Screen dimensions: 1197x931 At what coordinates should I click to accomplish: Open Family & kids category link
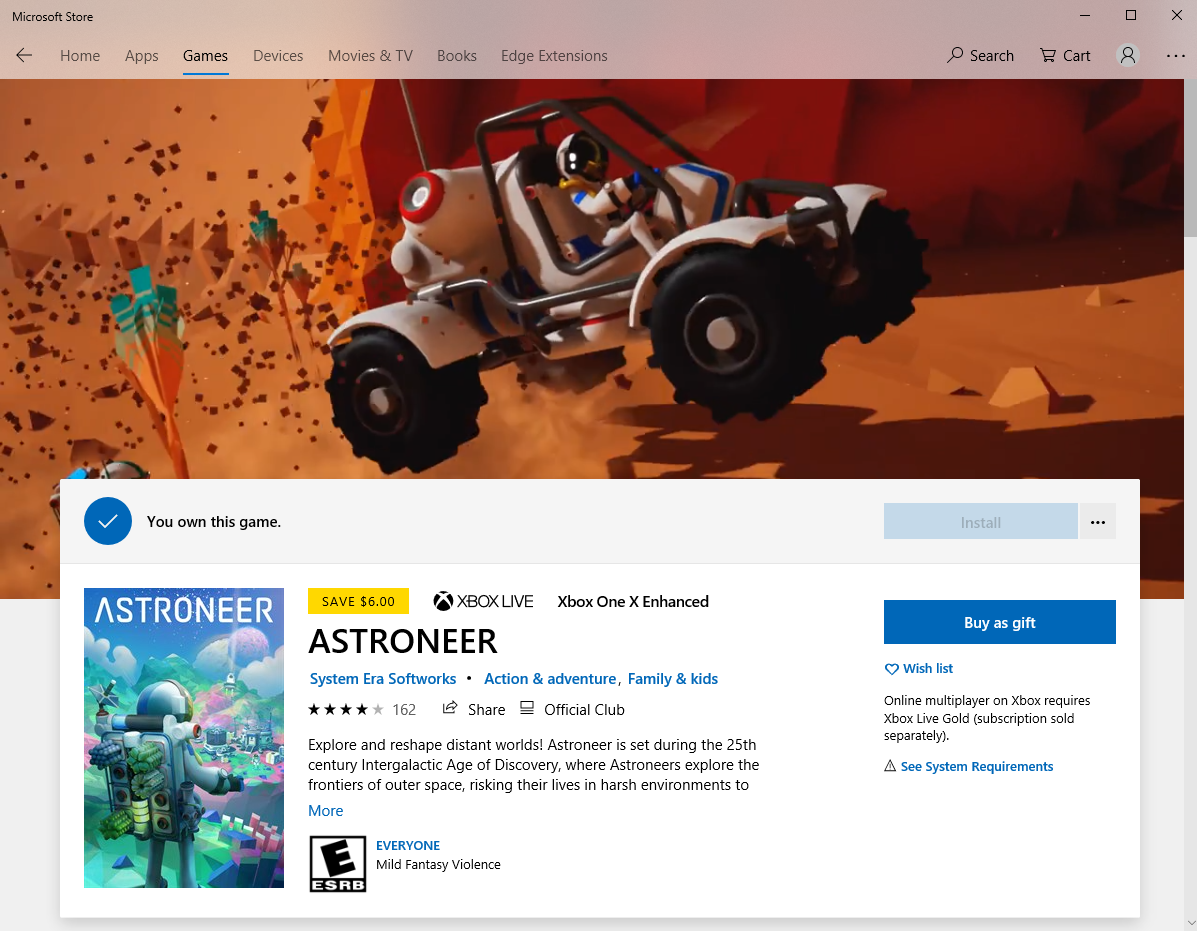point(673,678)
